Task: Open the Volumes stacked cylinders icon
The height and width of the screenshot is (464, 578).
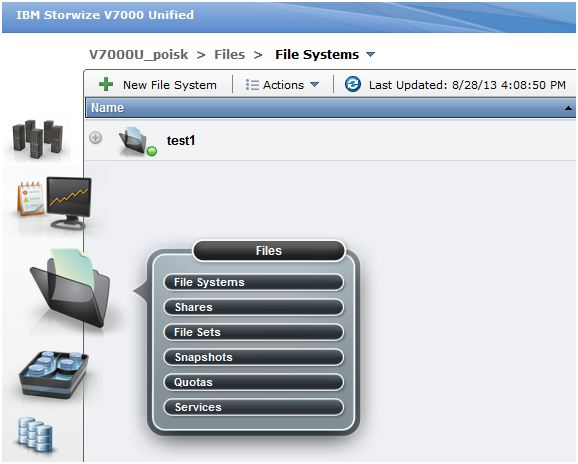Action: (35, 435)
